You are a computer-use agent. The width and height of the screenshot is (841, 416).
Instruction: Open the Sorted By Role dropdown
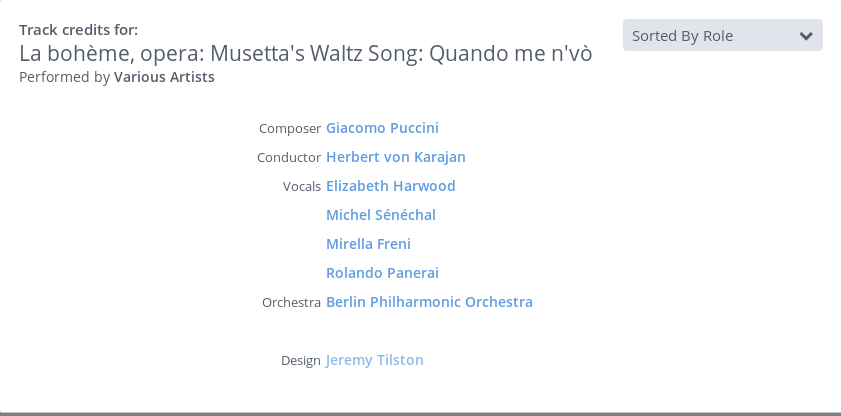tap(722, 35)
